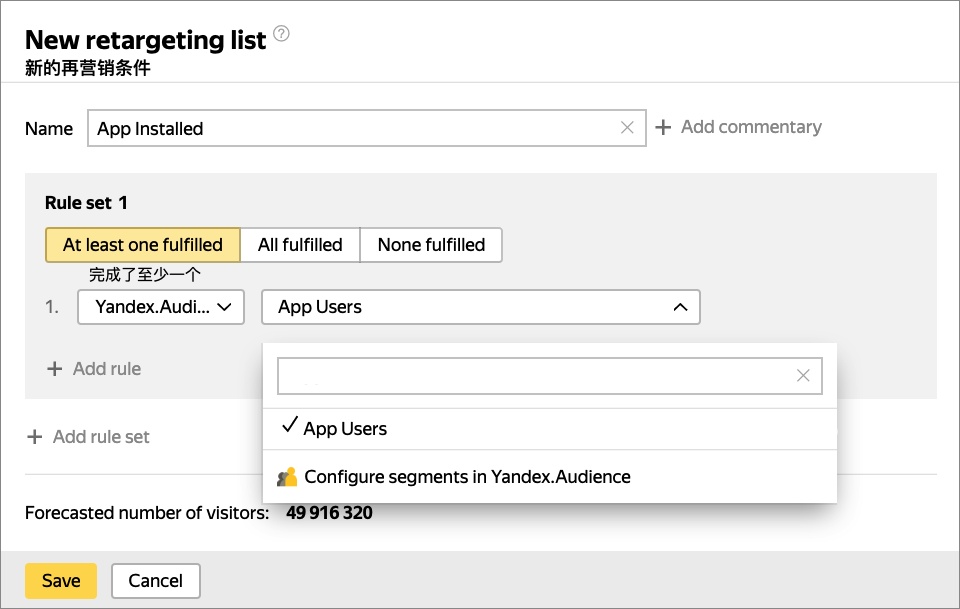Click the plus icon beside Add commentary
Screen dimensions: 960x609
pos(663,127)
